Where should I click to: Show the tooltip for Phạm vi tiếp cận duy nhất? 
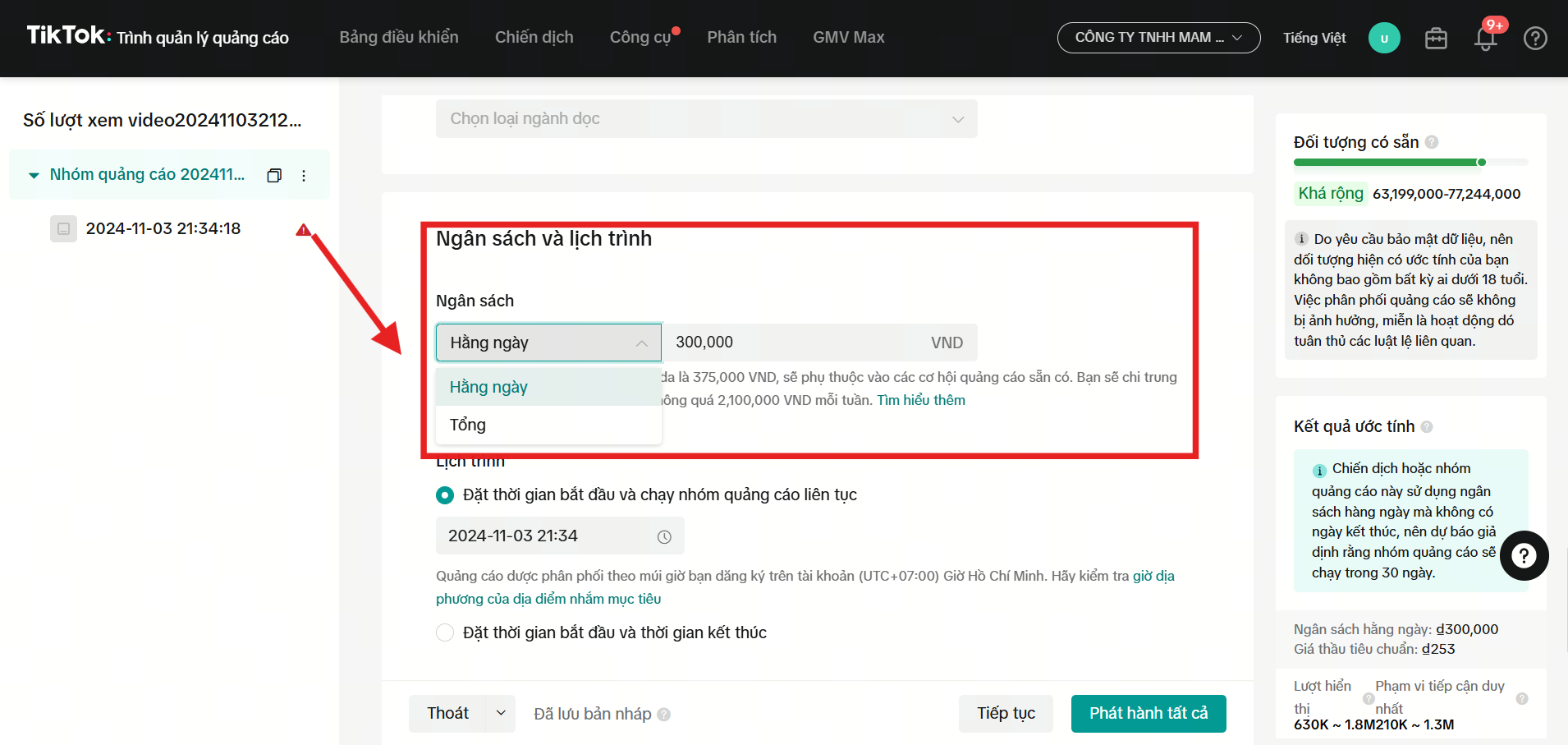pyautogui.click(x=1521, y=698)
